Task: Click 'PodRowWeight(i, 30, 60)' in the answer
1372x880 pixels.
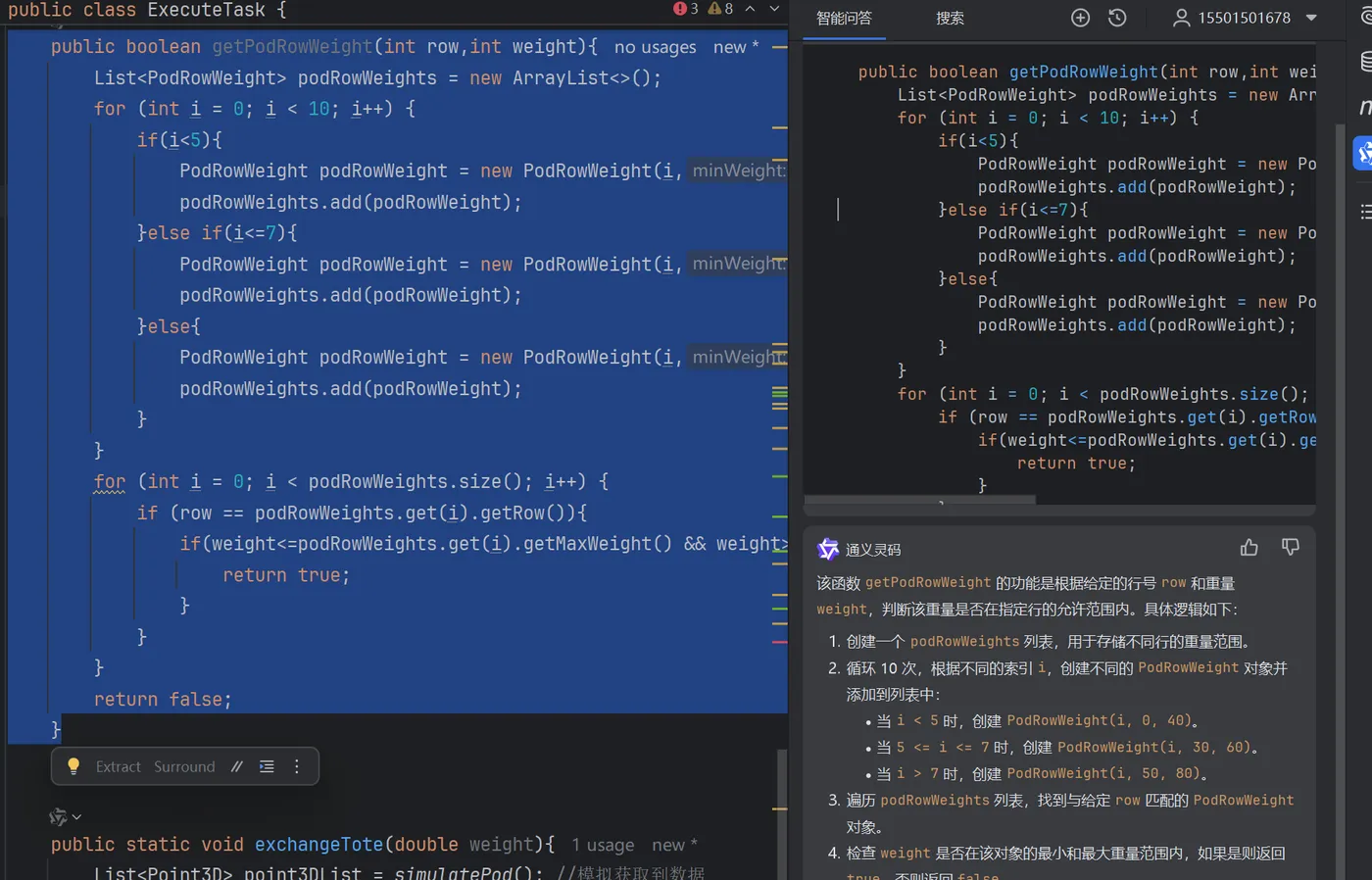Action: tap(1153, 747)
